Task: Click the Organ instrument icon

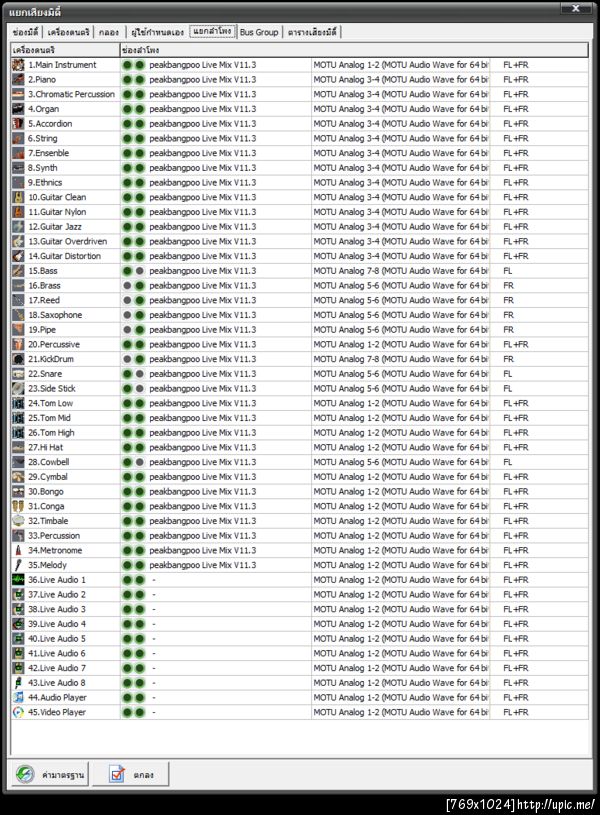Action: coord(18,109)
